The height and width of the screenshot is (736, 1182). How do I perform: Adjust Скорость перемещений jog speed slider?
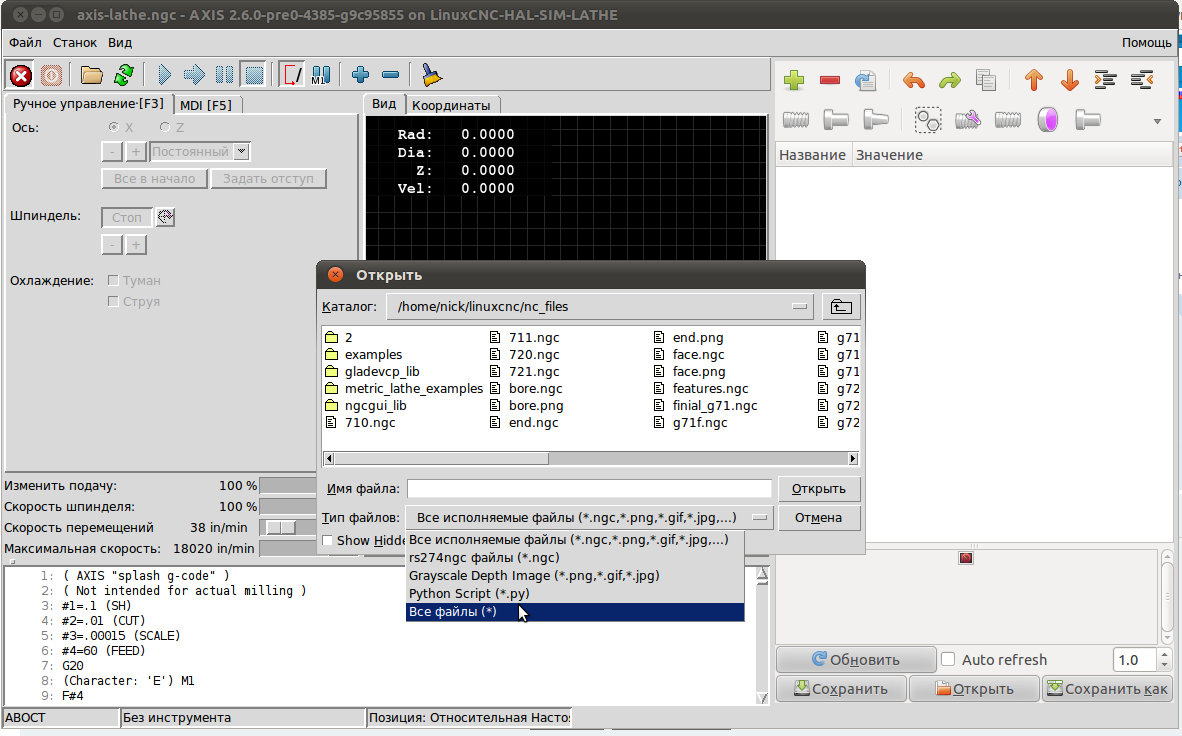(280, 527)
